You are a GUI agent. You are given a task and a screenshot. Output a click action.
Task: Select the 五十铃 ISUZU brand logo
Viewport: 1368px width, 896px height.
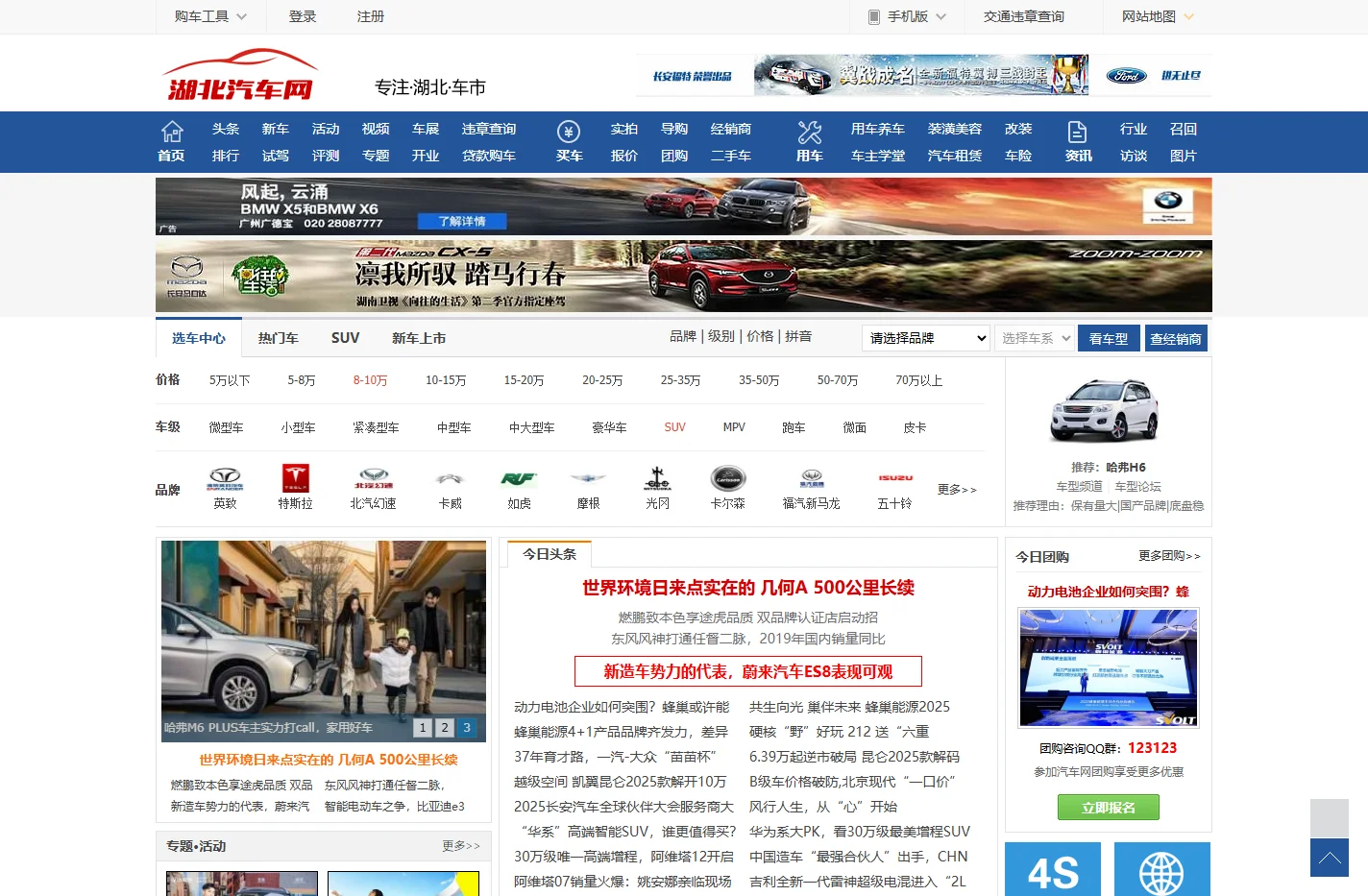[x=895, y=477]
